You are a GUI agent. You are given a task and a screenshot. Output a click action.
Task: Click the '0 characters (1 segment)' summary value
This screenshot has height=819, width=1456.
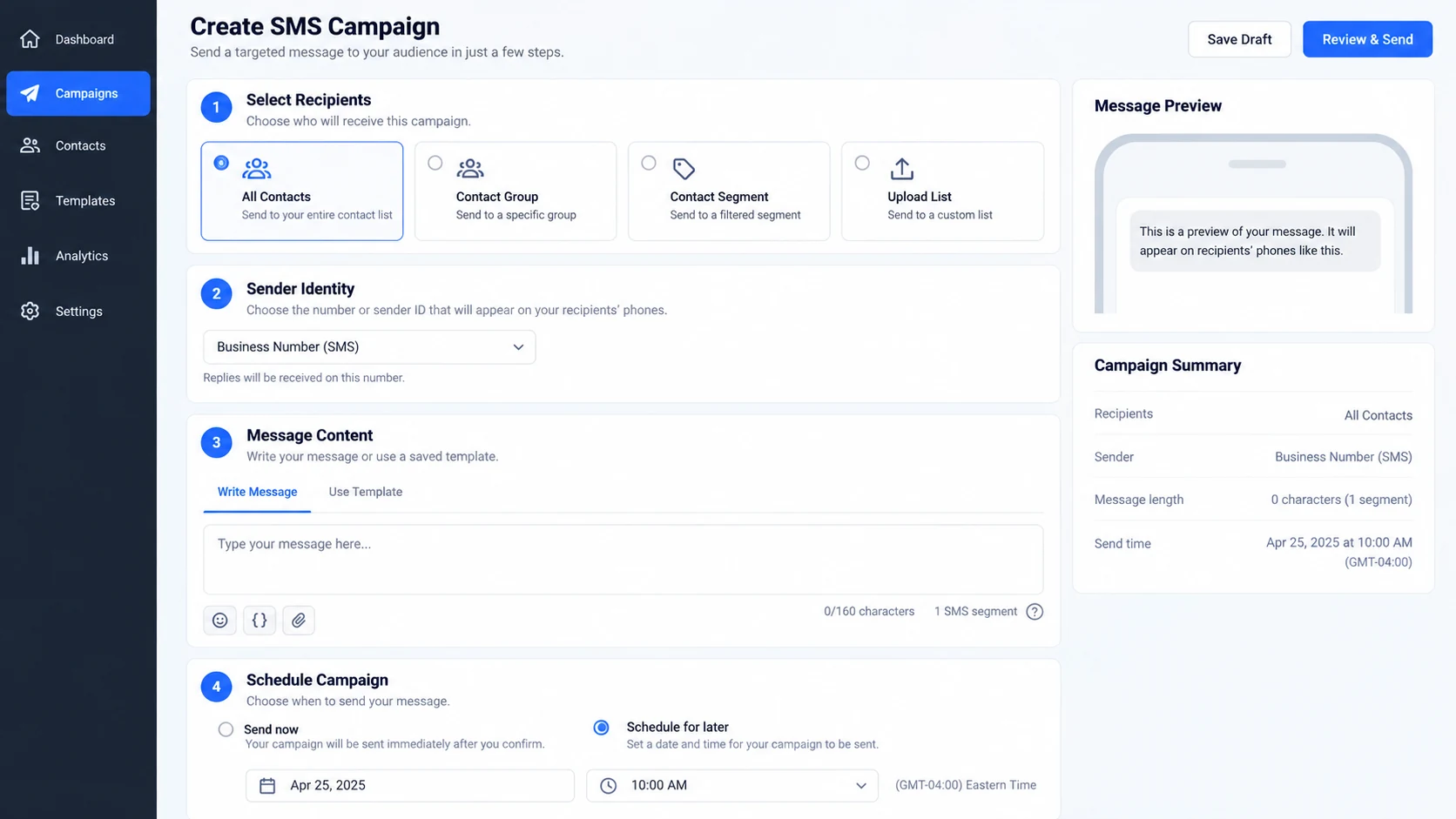(x=1341, y=500)
